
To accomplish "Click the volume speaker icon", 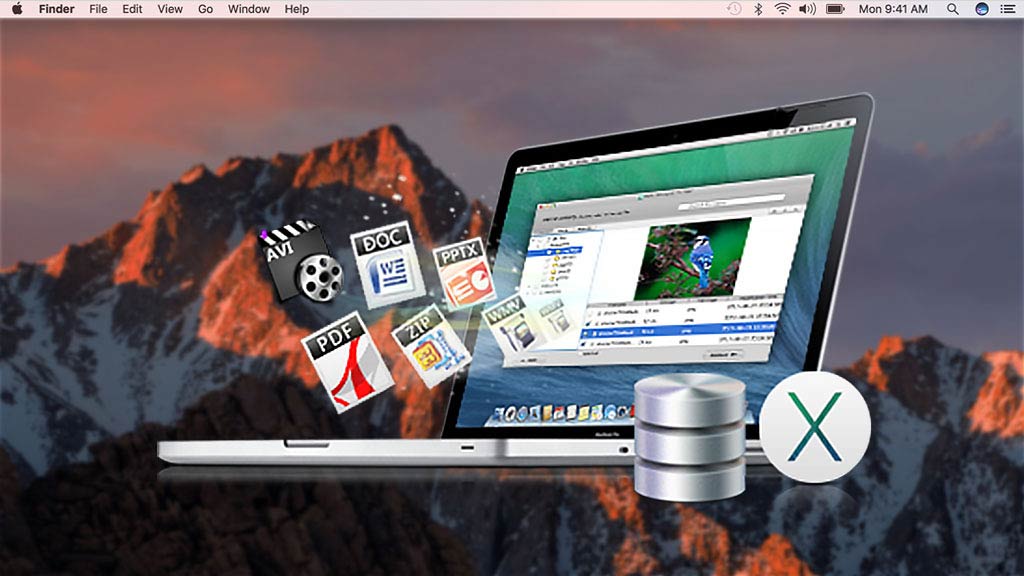I will pyautogui.click(x=807, y=9).
